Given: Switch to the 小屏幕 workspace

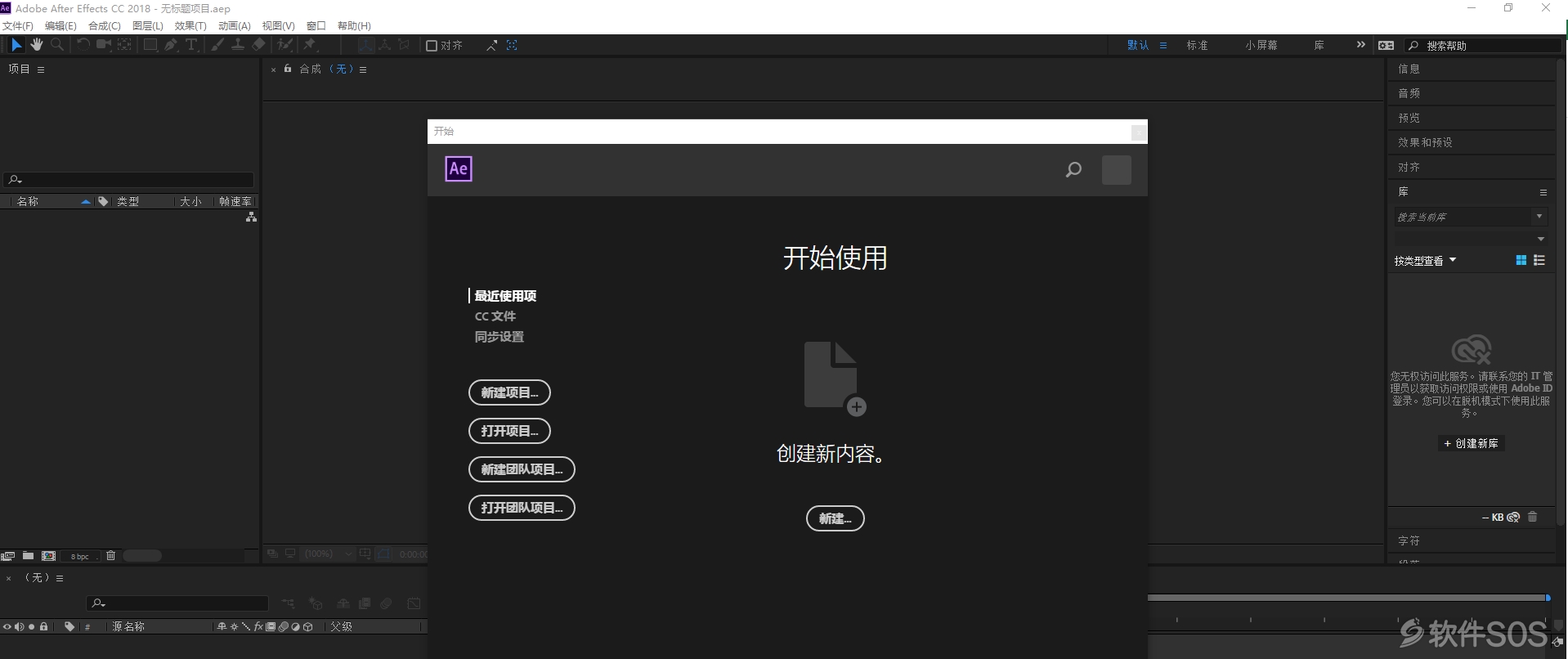Looking at the screenshot, I should 1261,46.
